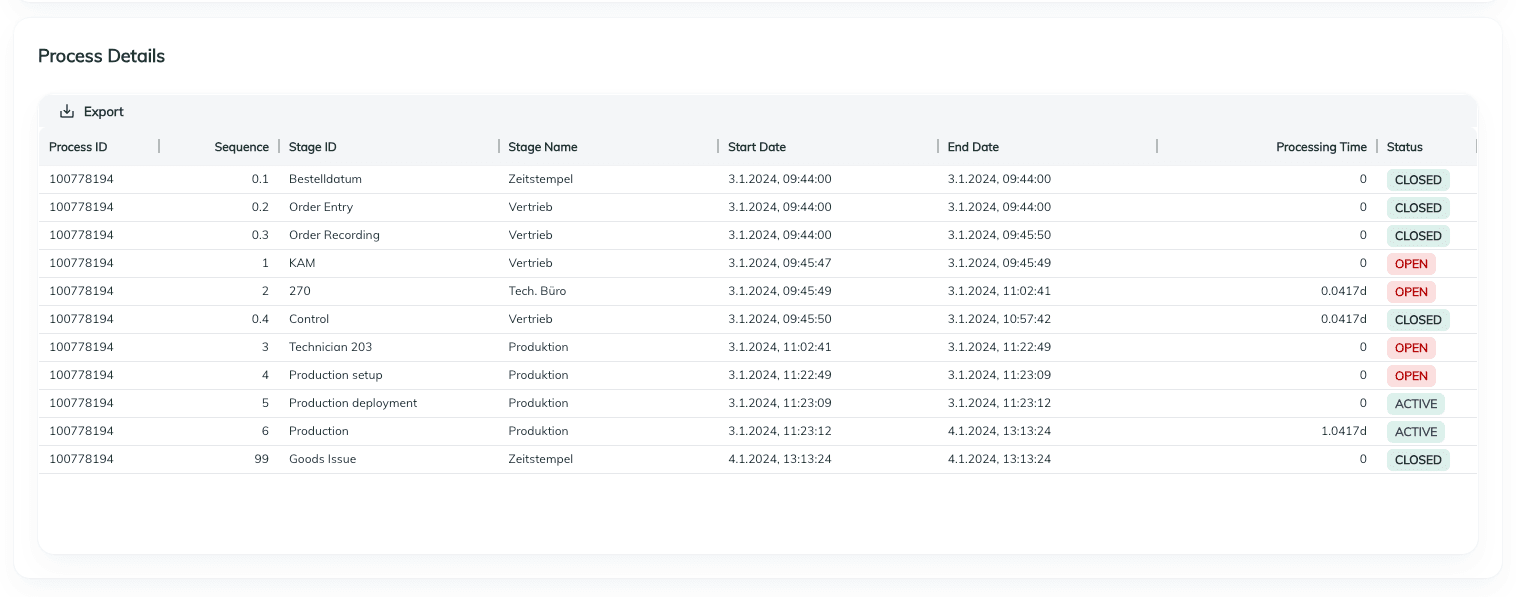Select the Order Recording row

pos(334,235)
